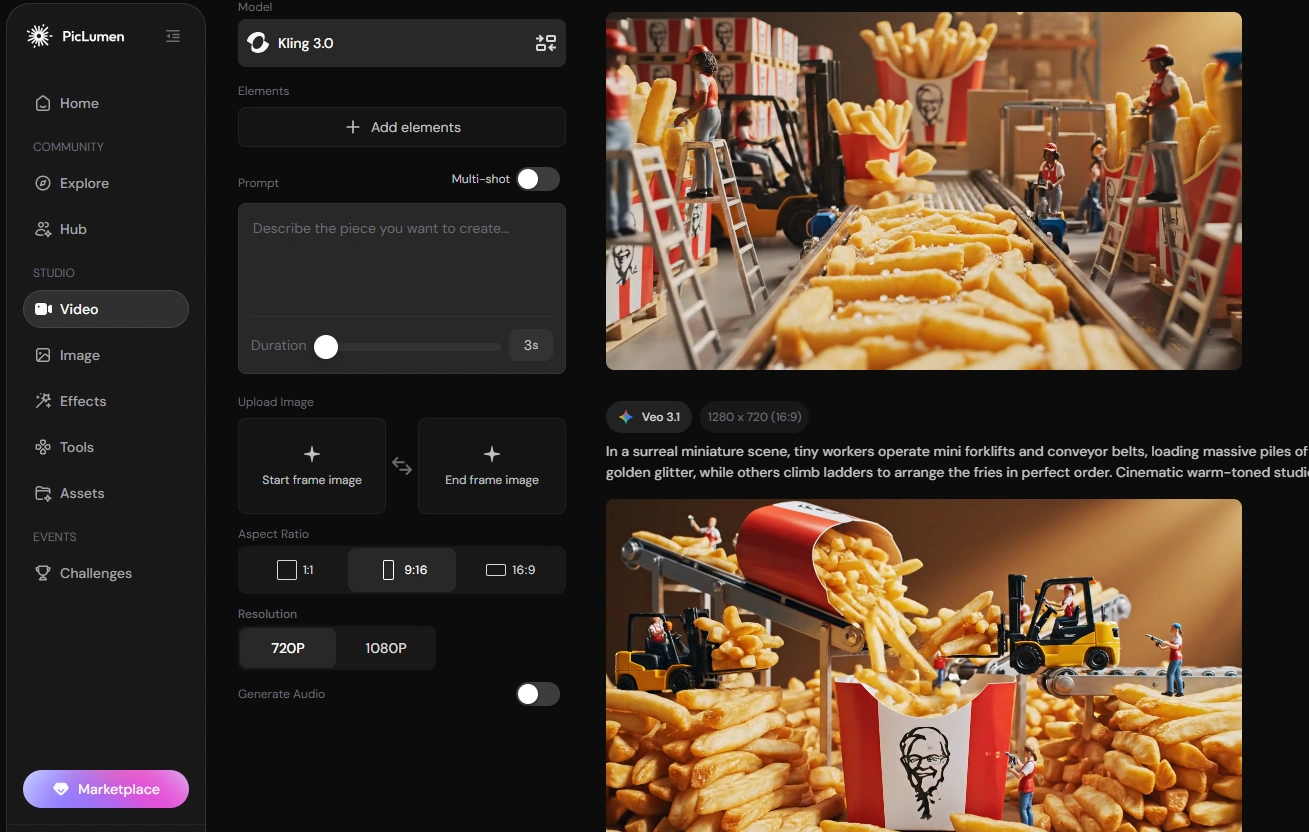Click the switch model arrows icon
Screen dimensions: 1309x832
[545, 43]
